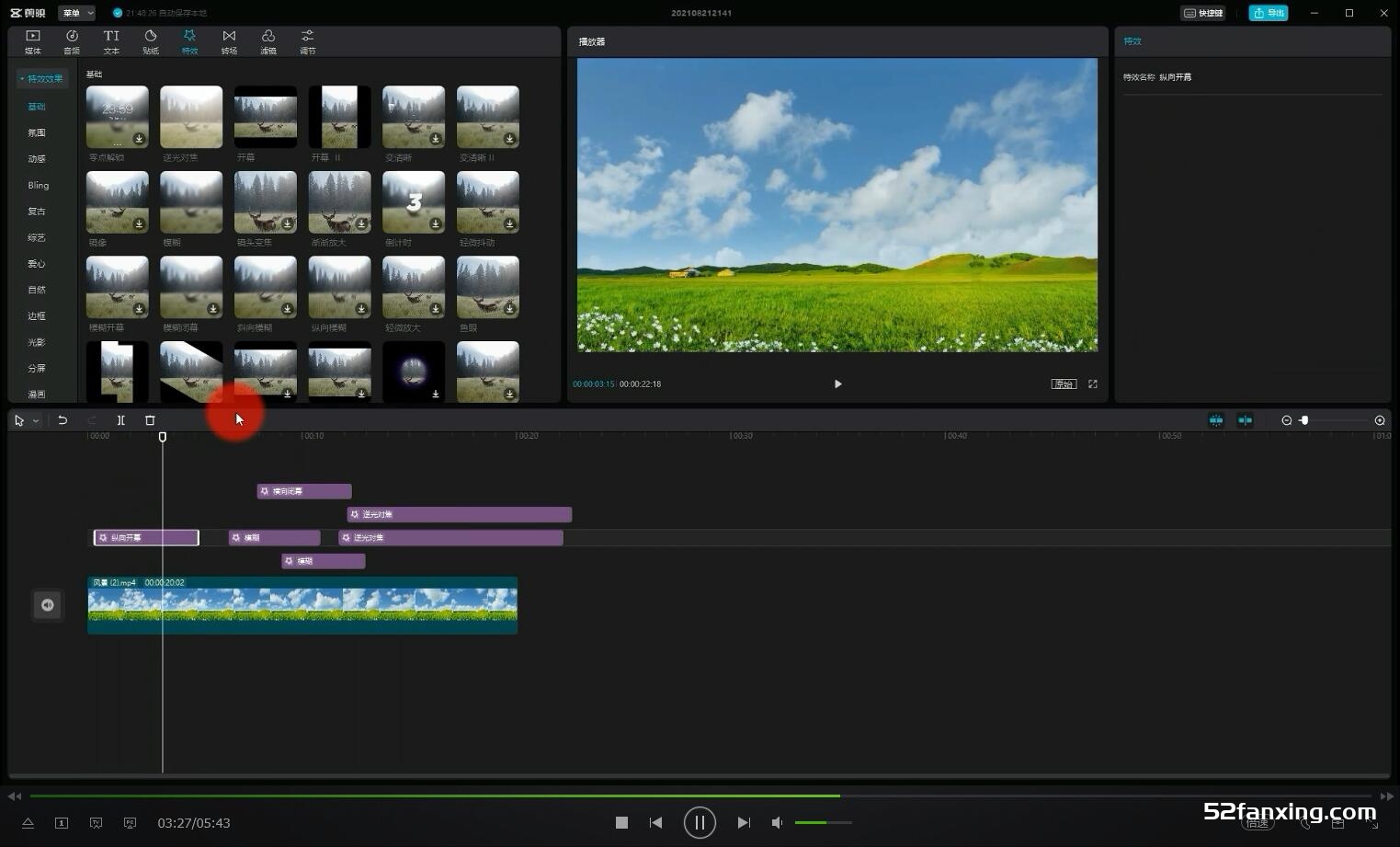This screenshot has height=847, width=1400.
Task: Zoom out the timeline with minus icon
Action: [1287, 420]
